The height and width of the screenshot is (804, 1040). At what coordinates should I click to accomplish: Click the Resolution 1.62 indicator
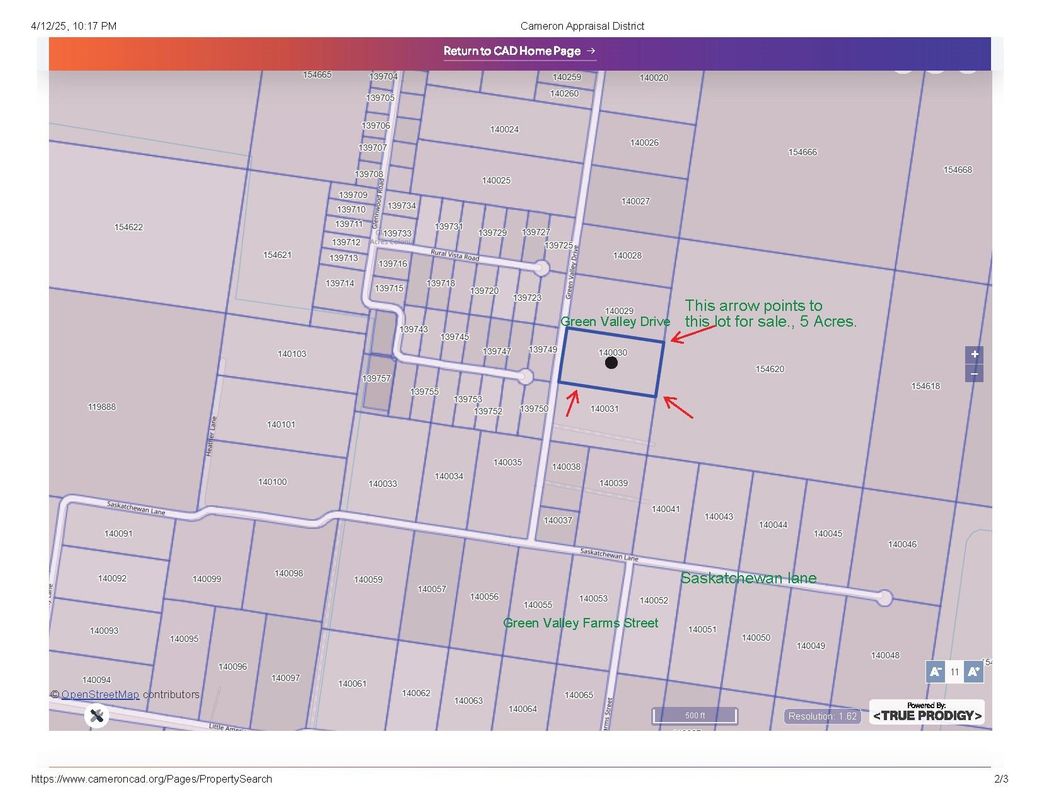pyautogui.click(x=822, y=716)
